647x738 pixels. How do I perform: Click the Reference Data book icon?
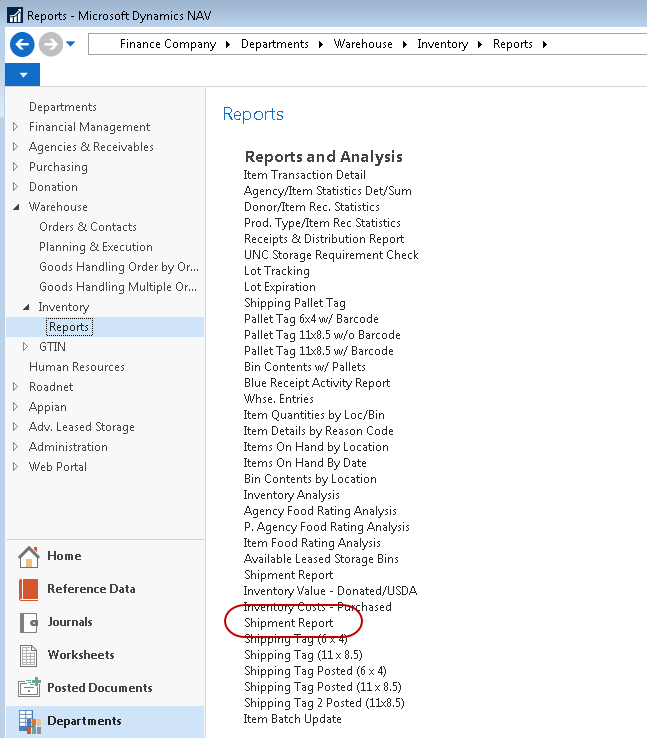click(29, 590)
